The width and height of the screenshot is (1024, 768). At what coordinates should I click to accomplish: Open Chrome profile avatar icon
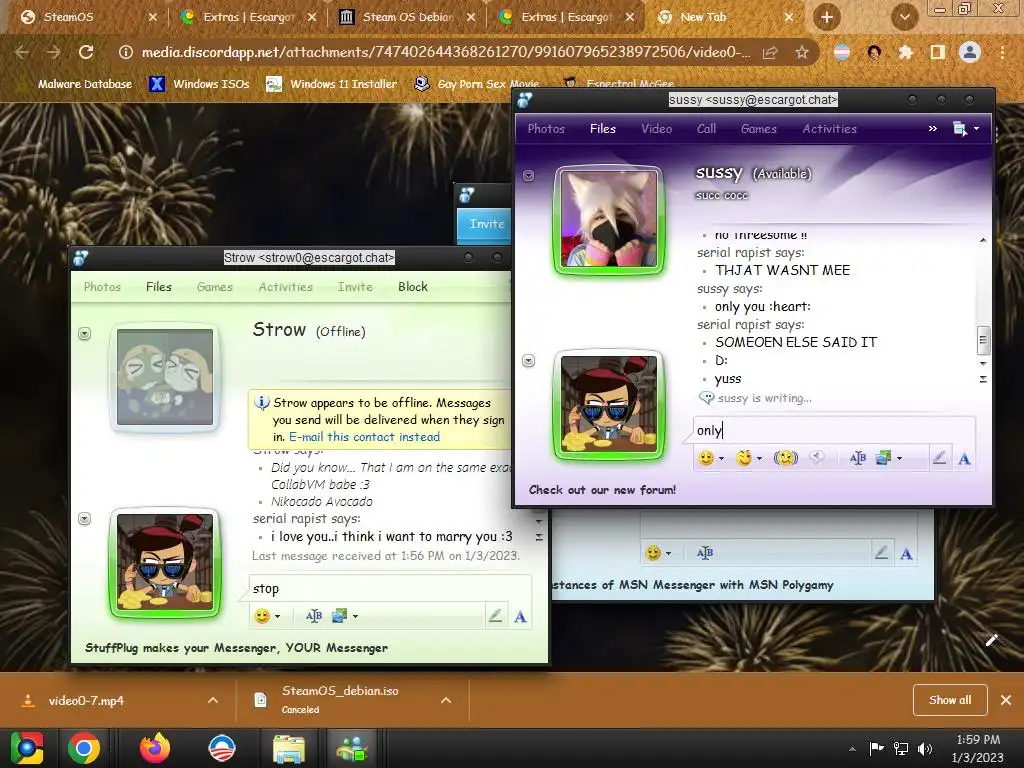click(970, 52)
